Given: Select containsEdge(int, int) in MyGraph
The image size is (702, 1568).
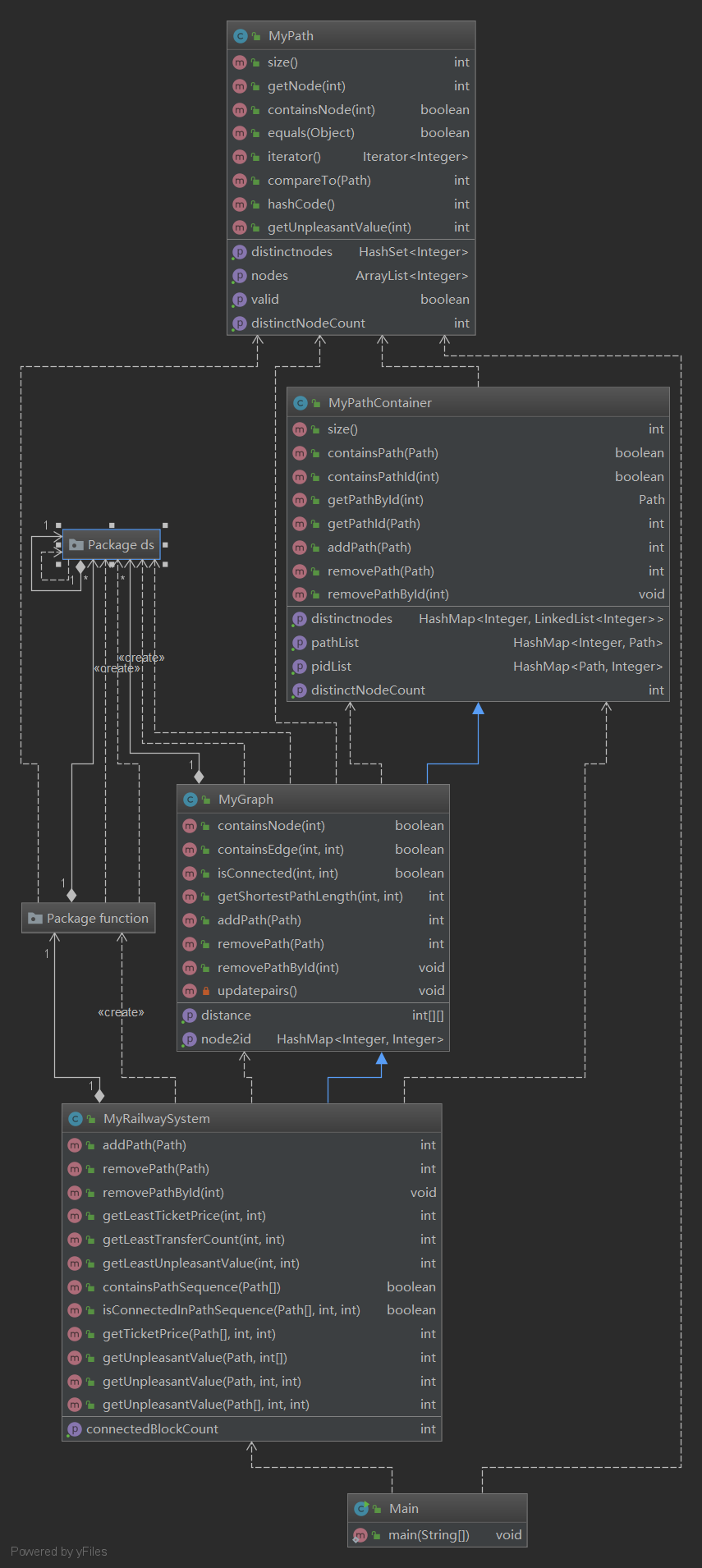Looking at the screenshot, I should tap(313, 850).
